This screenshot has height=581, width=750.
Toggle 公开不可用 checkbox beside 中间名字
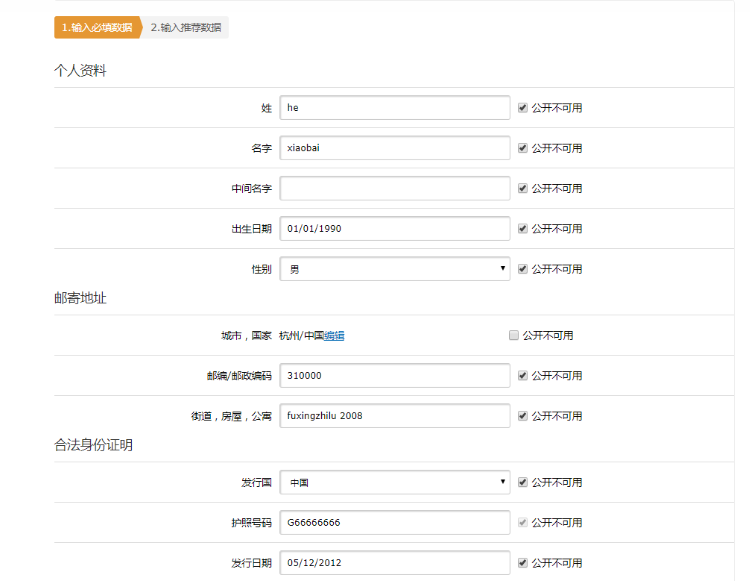(523, 188)
